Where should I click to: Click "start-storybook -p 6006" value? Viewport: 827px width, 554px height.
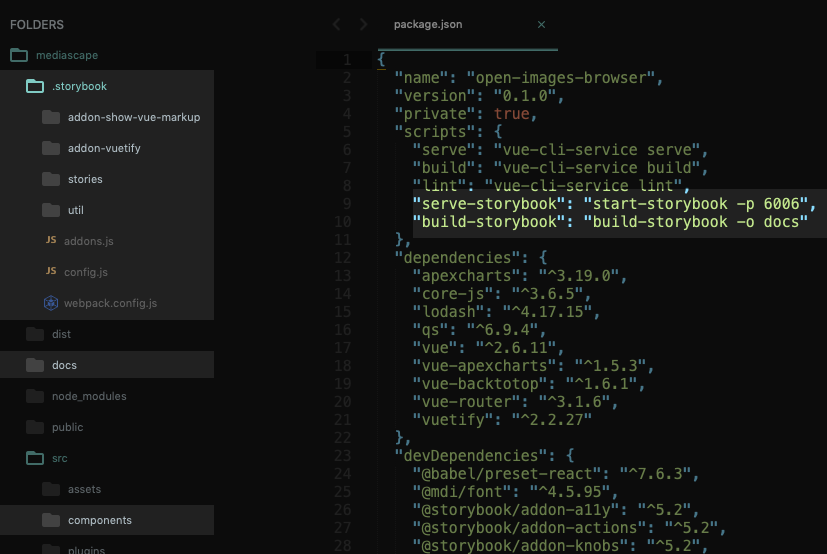pyautogui.click(x=696, y=204)
